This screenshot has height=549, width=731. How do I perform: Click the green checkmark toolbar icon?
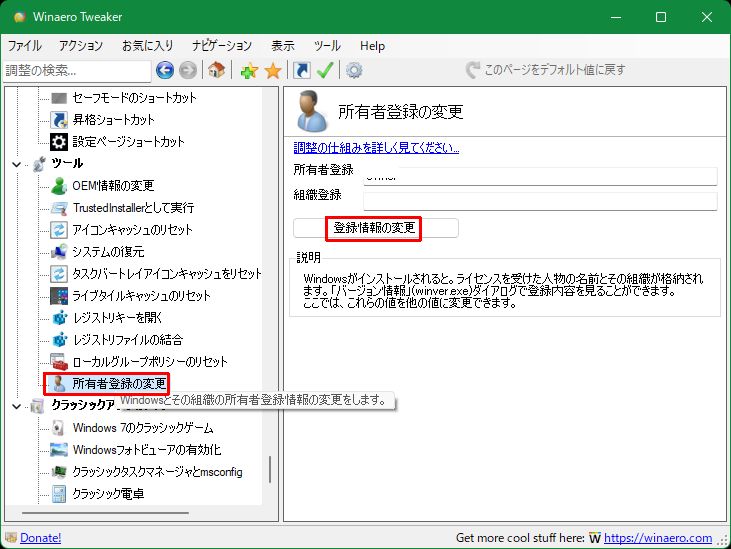coord(325,70)
